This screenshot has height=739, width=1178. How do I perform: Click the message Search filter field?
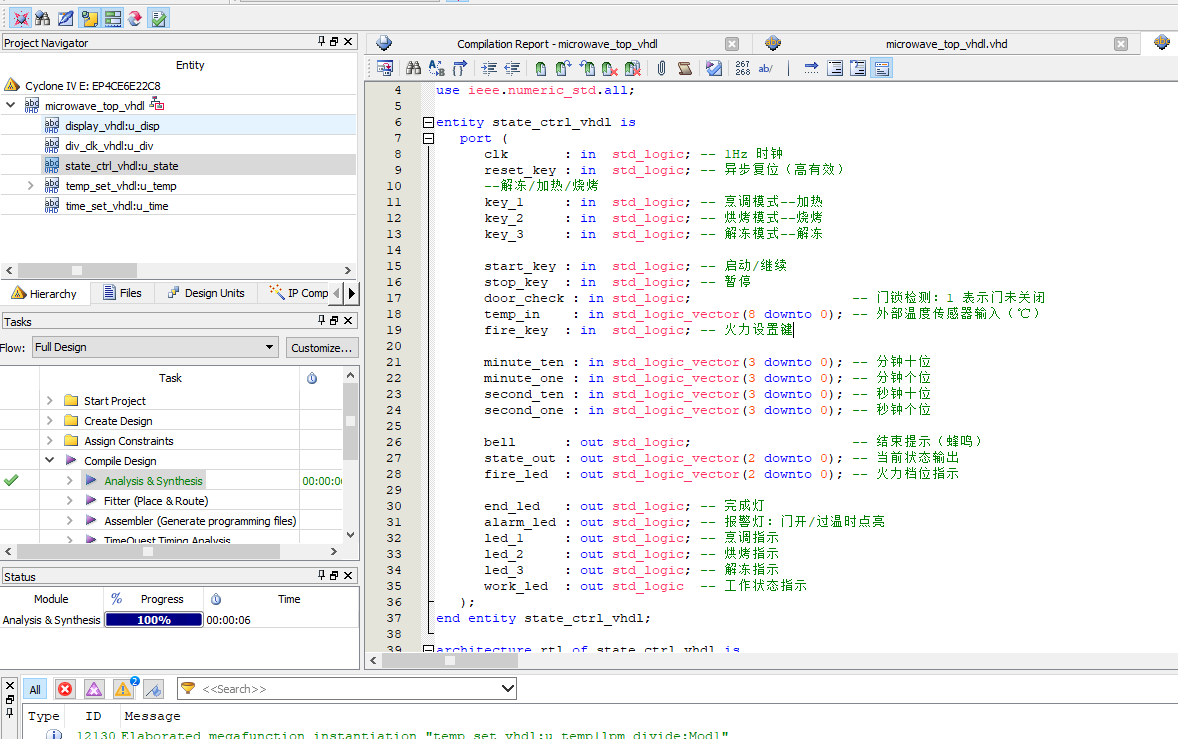coord(347,689)
